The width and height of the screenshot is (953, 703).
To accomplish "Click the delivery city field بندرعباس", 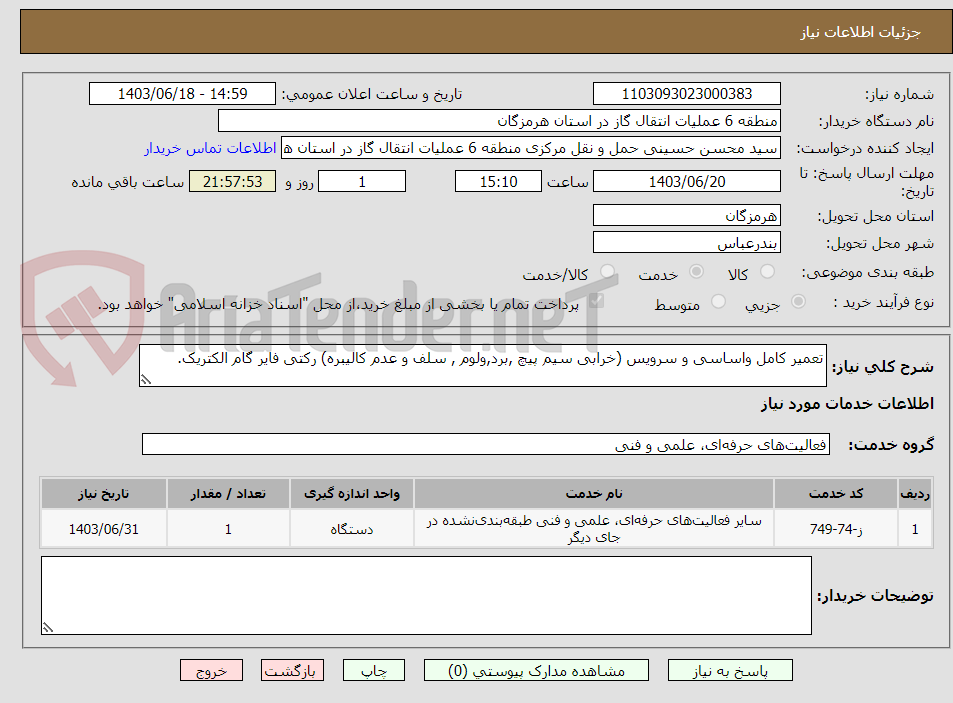I will point(687,242).
